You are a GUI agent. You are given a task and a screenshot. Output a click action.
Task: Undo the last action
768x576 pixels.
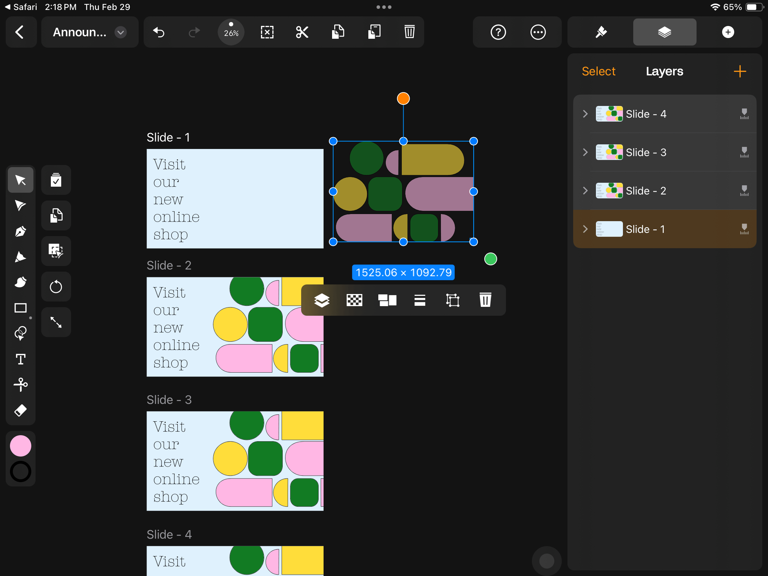point(159,32)
